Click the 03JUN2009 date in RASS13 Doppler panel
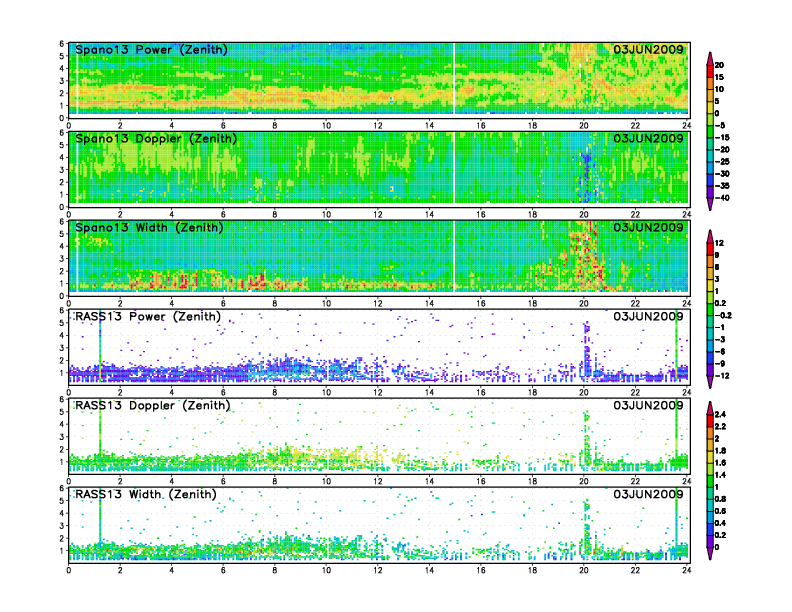 (x=648, y=405)
